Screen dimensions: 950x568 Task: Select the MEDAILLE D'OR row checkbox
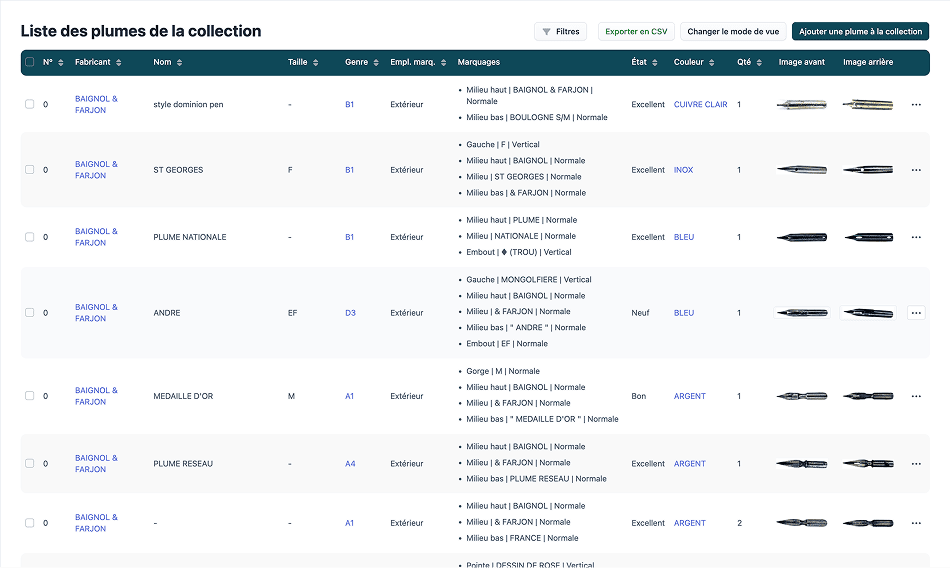[29, 396]
